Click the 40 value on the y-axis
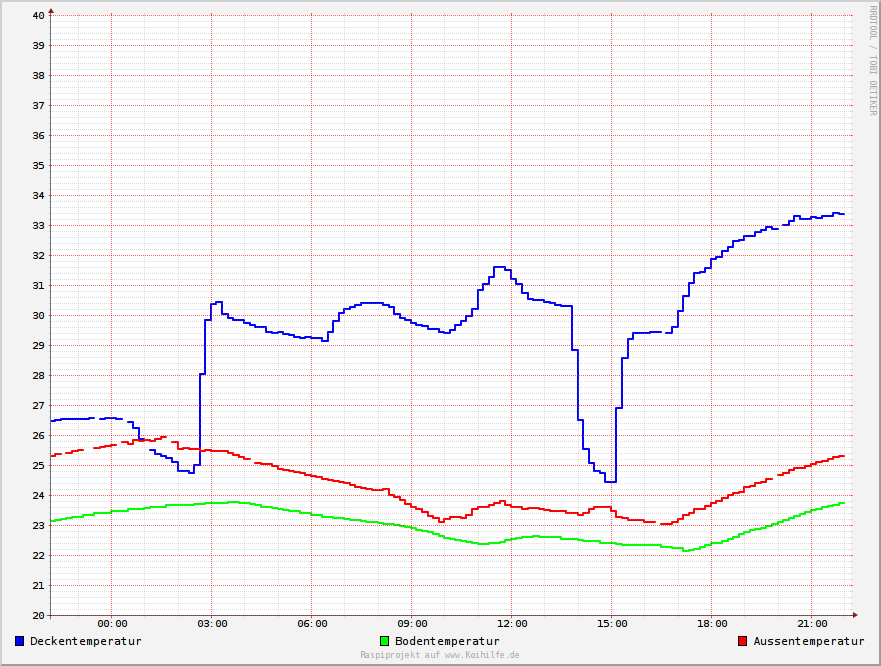Screen dimensions: 881x666 pos(38,15)
